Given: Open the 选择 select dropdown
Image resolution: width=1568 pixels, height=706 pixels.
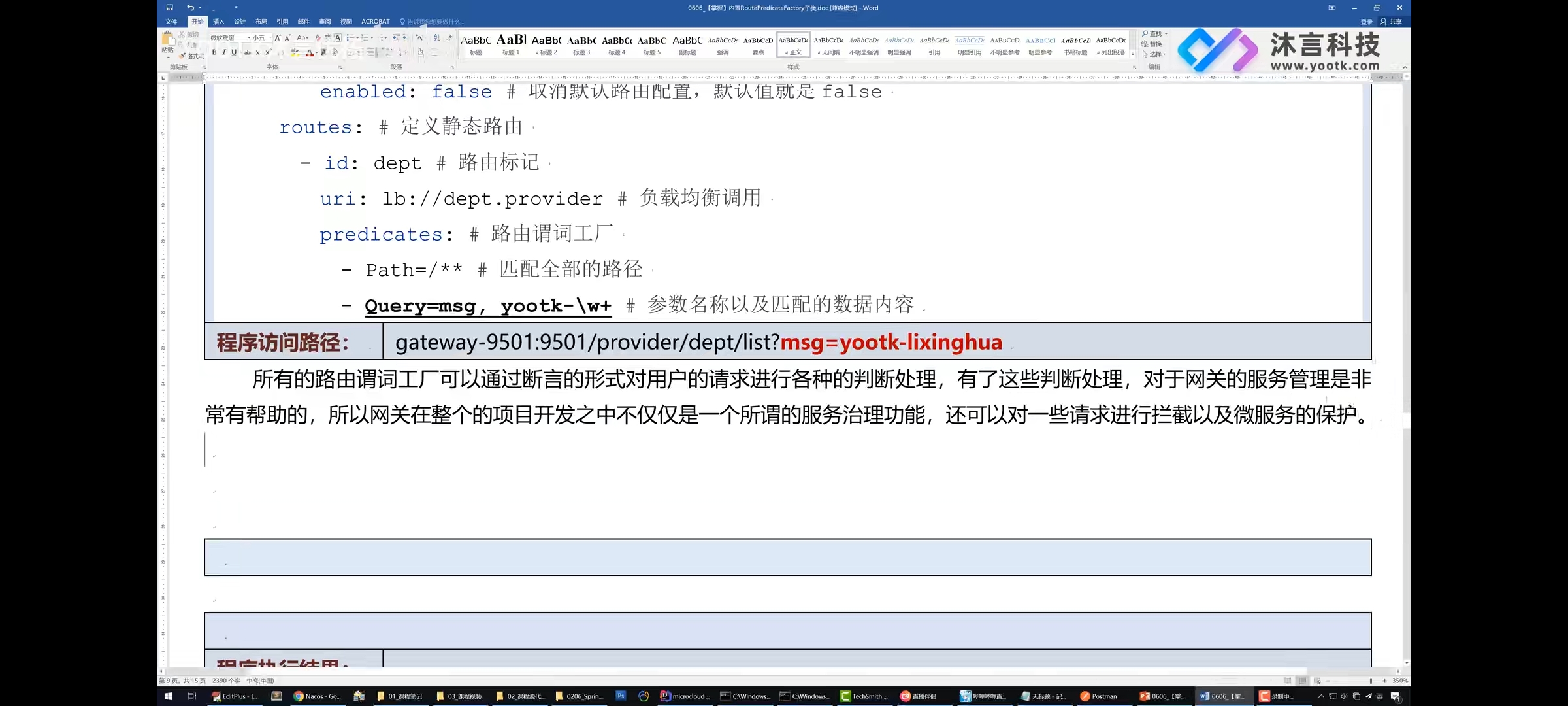Looking at the screenshot, I should pyautogui.click(x=1154, y=54).
